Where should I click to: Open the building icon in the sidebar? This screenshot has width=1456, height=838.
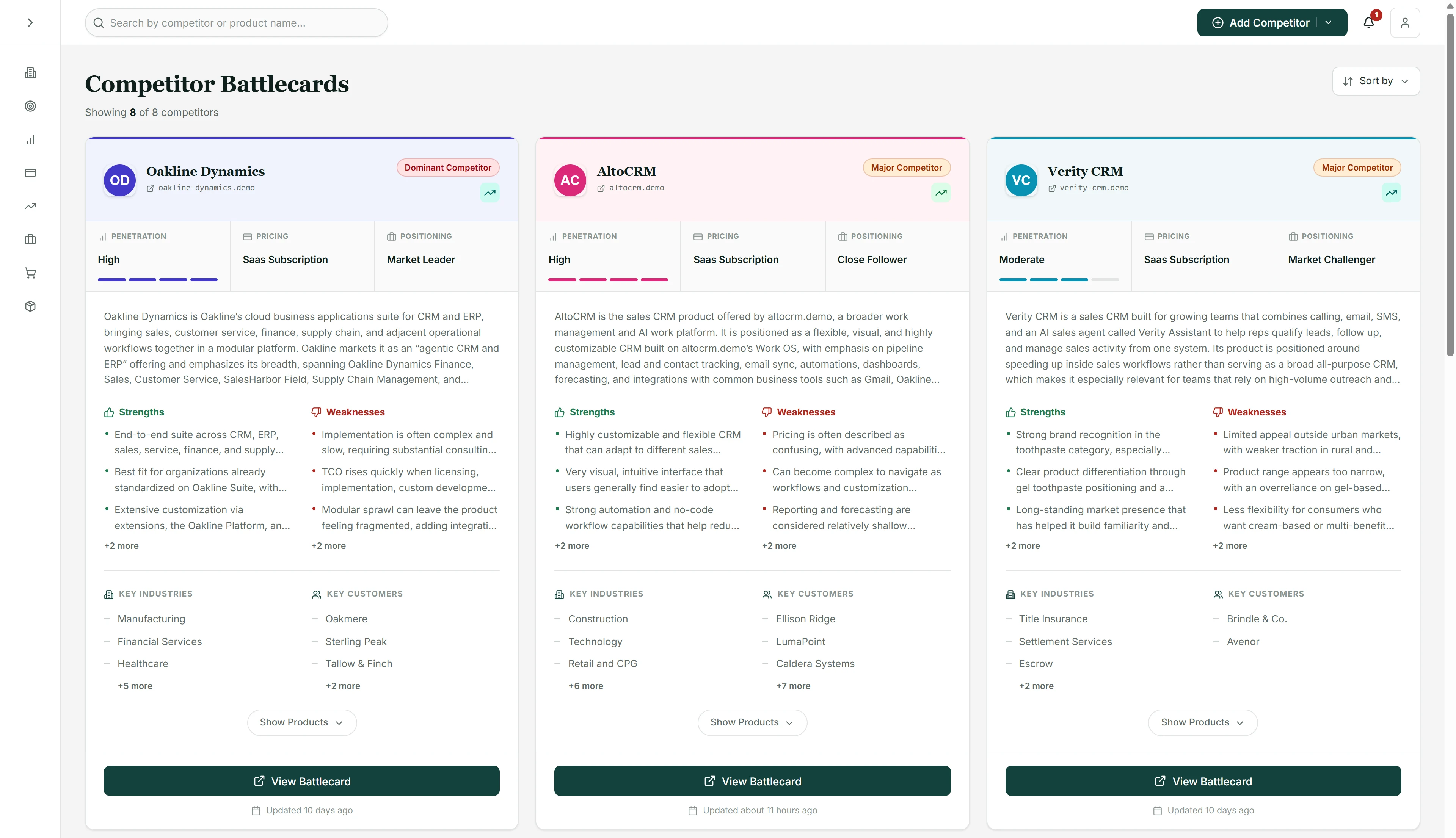coord(30,72)
